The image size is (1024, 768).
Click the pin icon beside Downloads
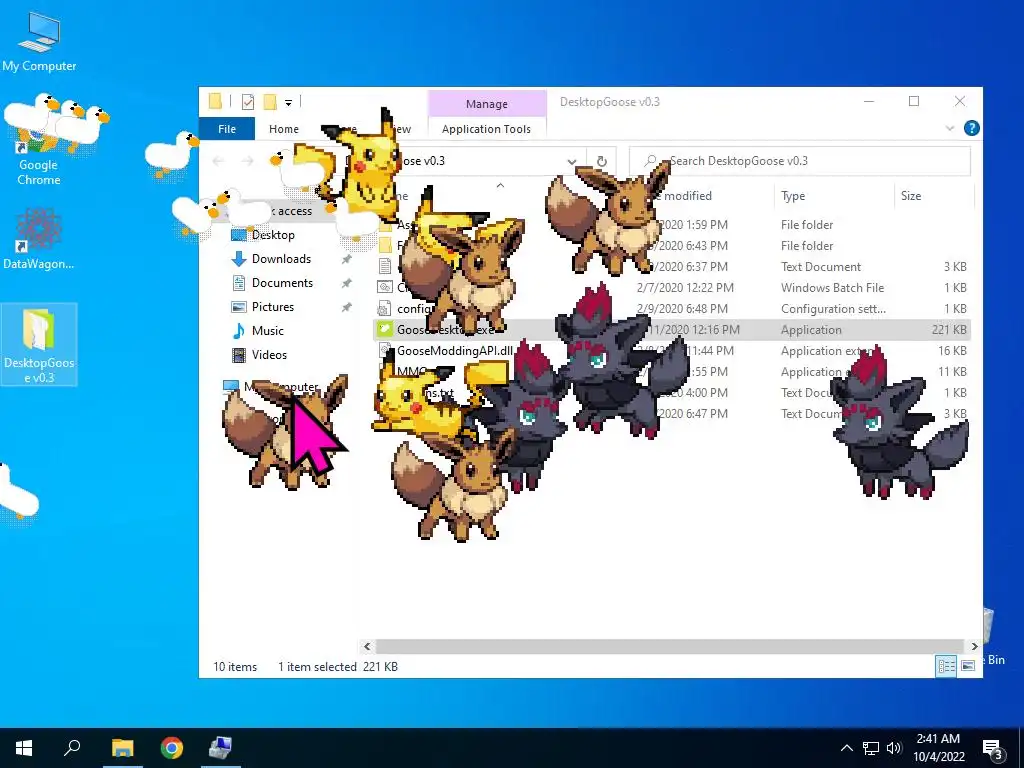coord(346,259)
